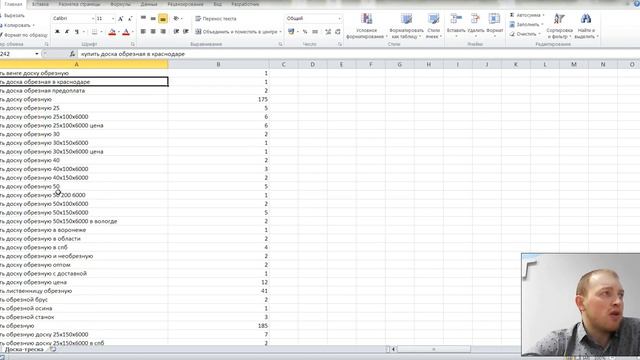
Task: Select column A header
Action: (x=84, y=64)
